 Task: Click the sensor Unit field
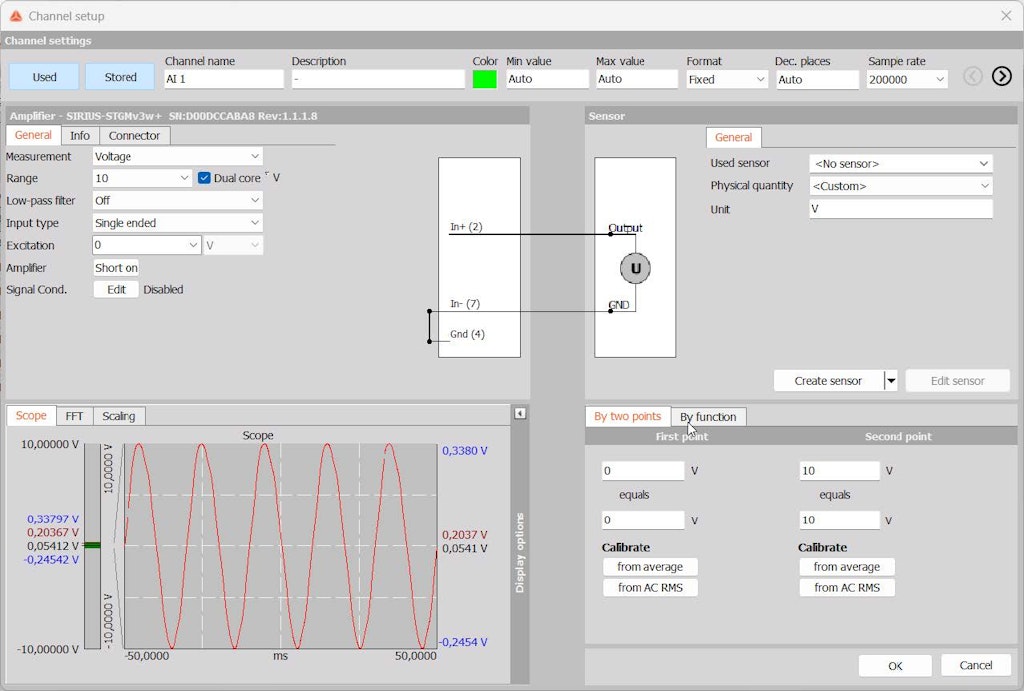[x=901, y=209]
